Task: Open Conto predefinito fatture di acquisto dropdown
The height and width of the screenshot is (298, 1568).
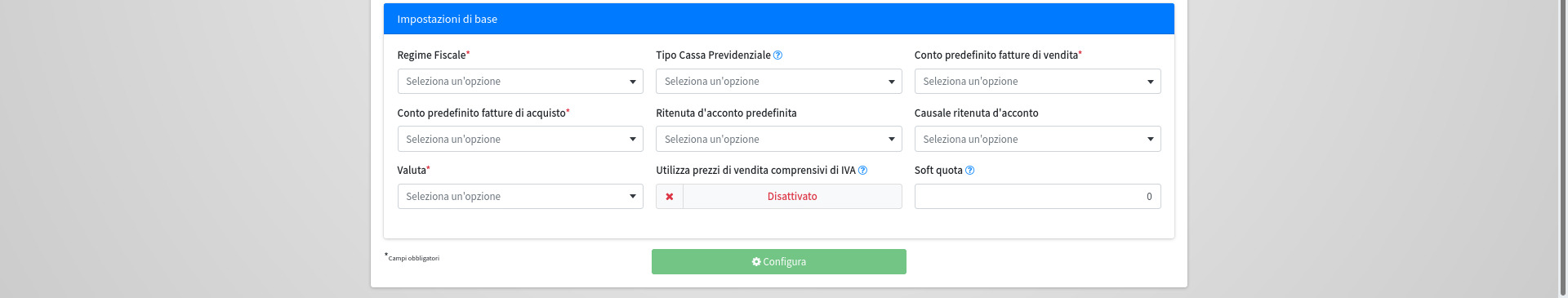Action: [x=520, y=139]
